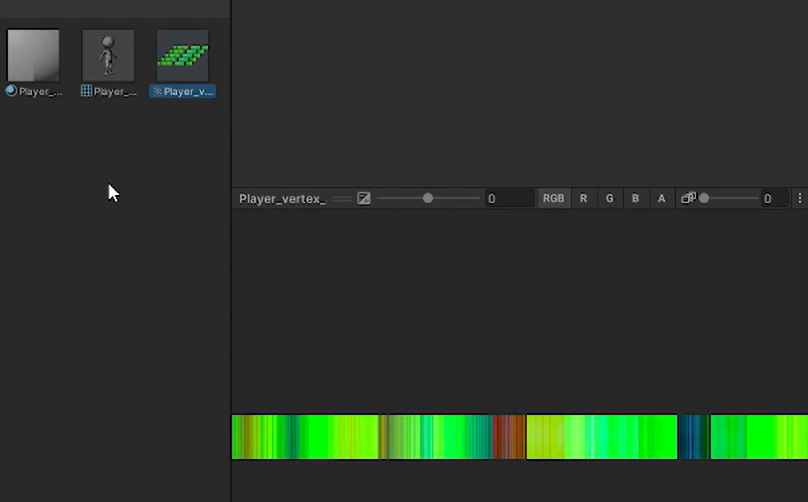Toggle the A alpha channel button

(662, 198)
